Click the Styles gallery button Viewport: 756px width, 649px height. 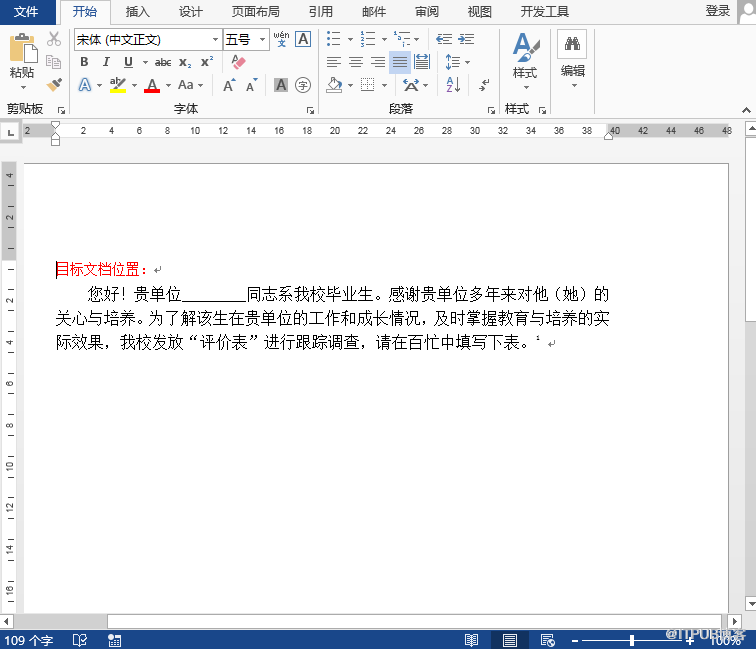(525, 58)
